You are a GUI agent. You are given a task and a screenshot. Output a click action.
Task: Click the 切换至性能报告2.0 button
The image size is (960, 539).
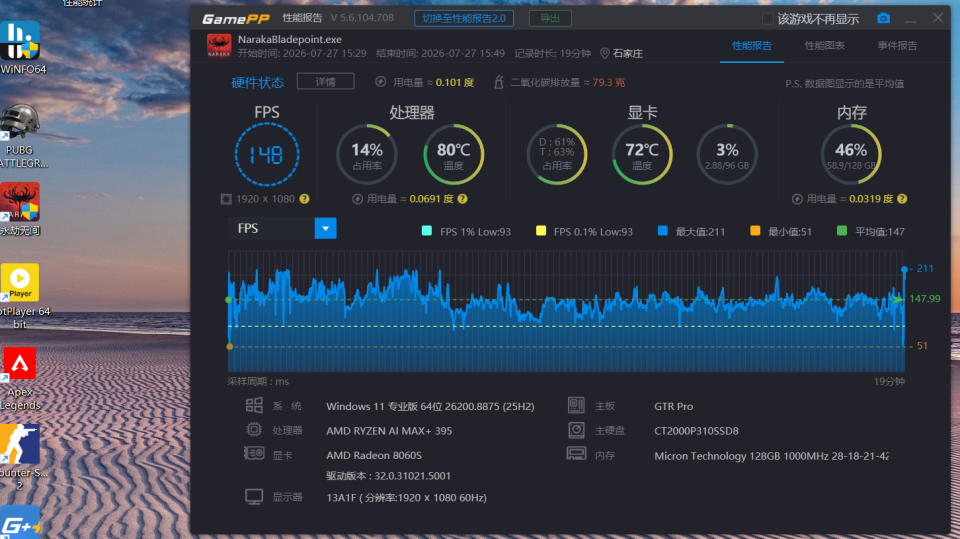pos(464,18)
